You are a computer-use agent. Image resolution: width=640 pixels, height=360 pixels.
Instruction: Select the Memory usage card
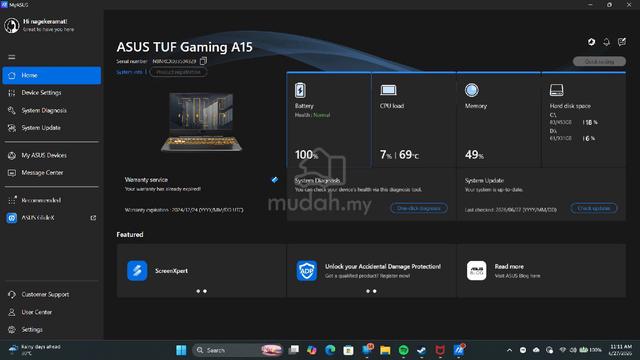coord(499,120)
